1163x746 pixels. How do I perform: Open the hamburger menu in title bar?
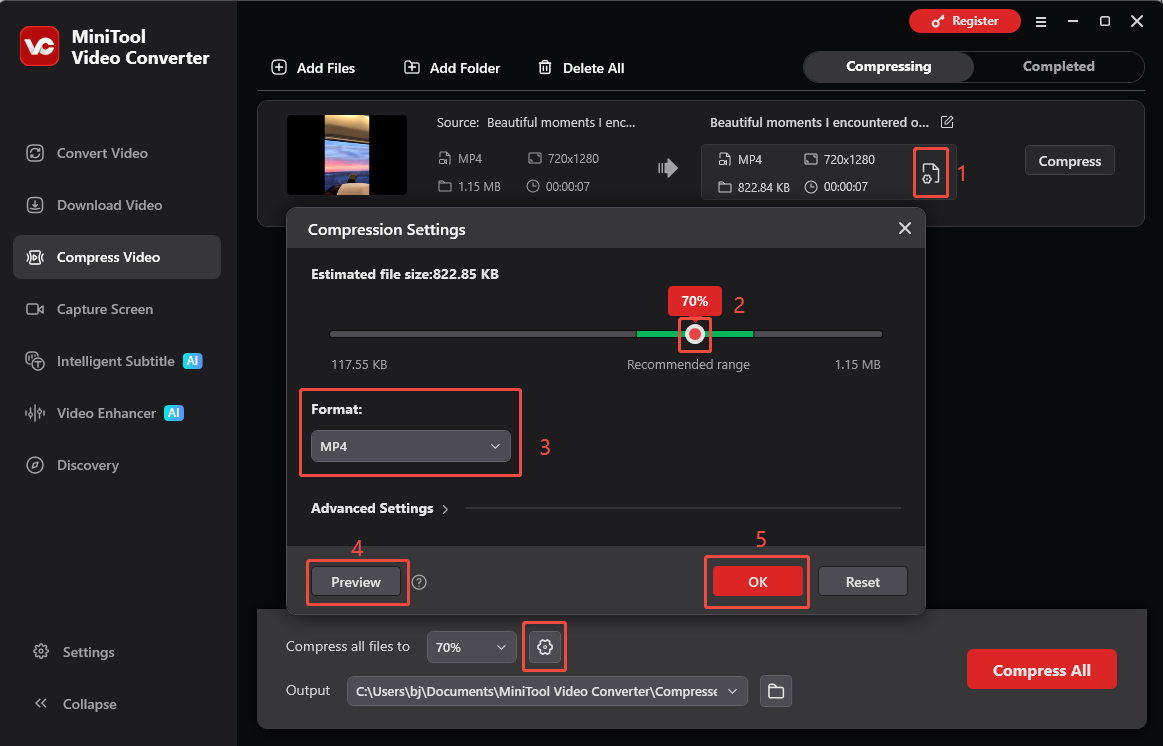tap(1041, 22)
